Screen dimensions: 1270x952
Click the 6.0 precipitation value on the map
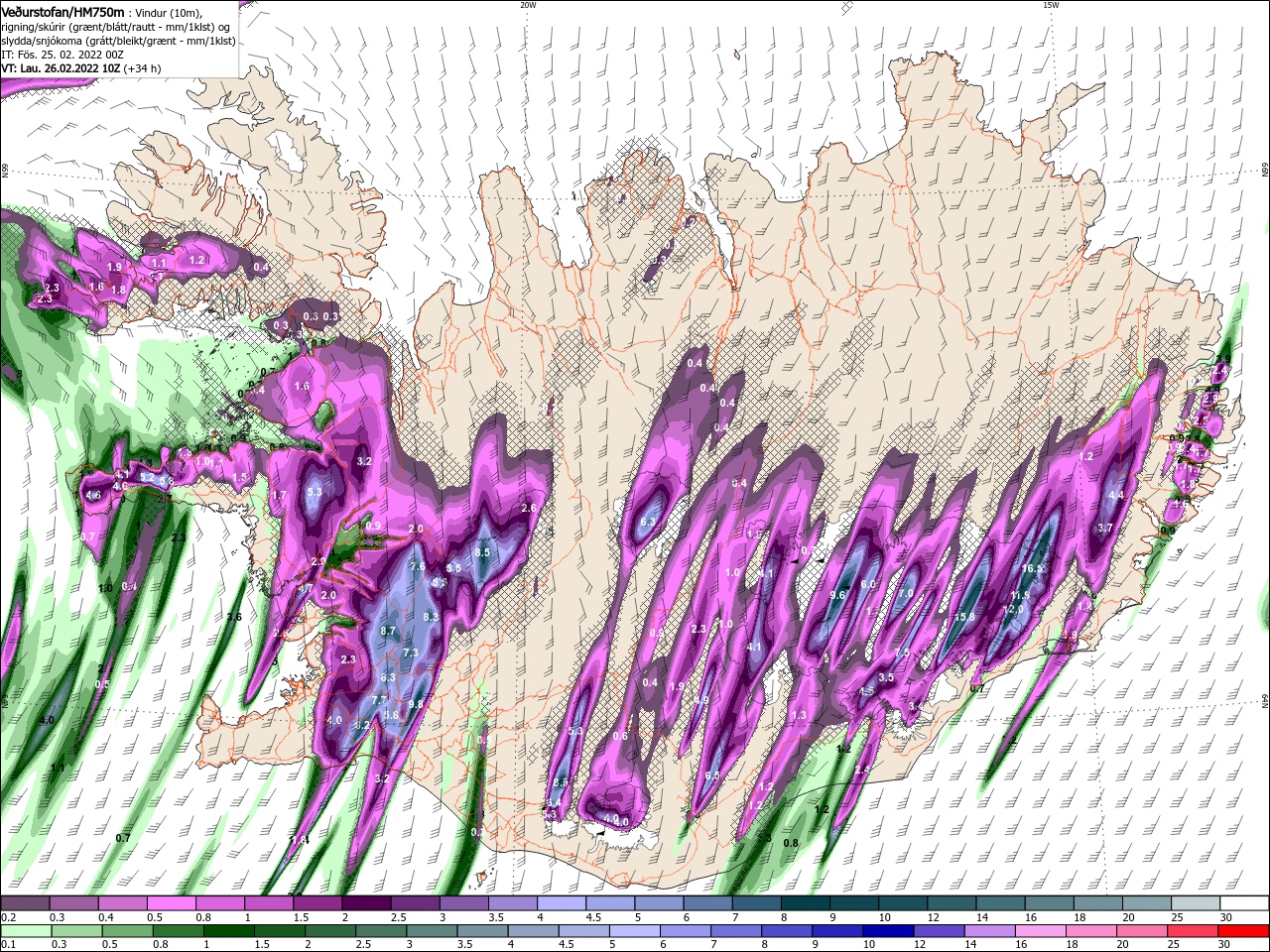coord(868,585)
